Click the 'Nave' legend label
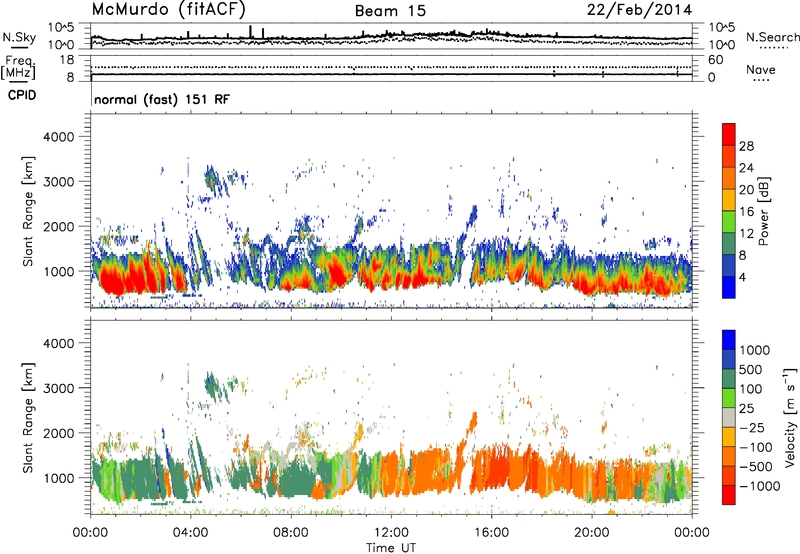Image resolution: width=800 pixels, height=554 pixels. 761,69
